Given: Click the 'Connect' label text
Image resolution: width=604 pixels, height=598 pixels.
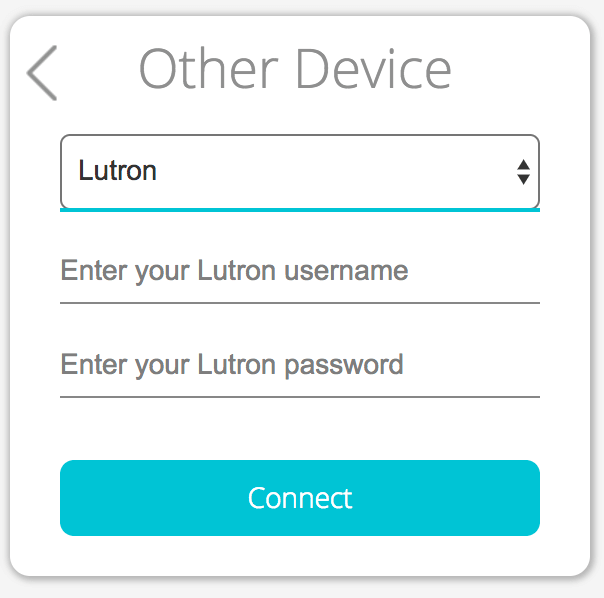Looking at the screenshot, I should pyautogui.click(x=300, y=498).
